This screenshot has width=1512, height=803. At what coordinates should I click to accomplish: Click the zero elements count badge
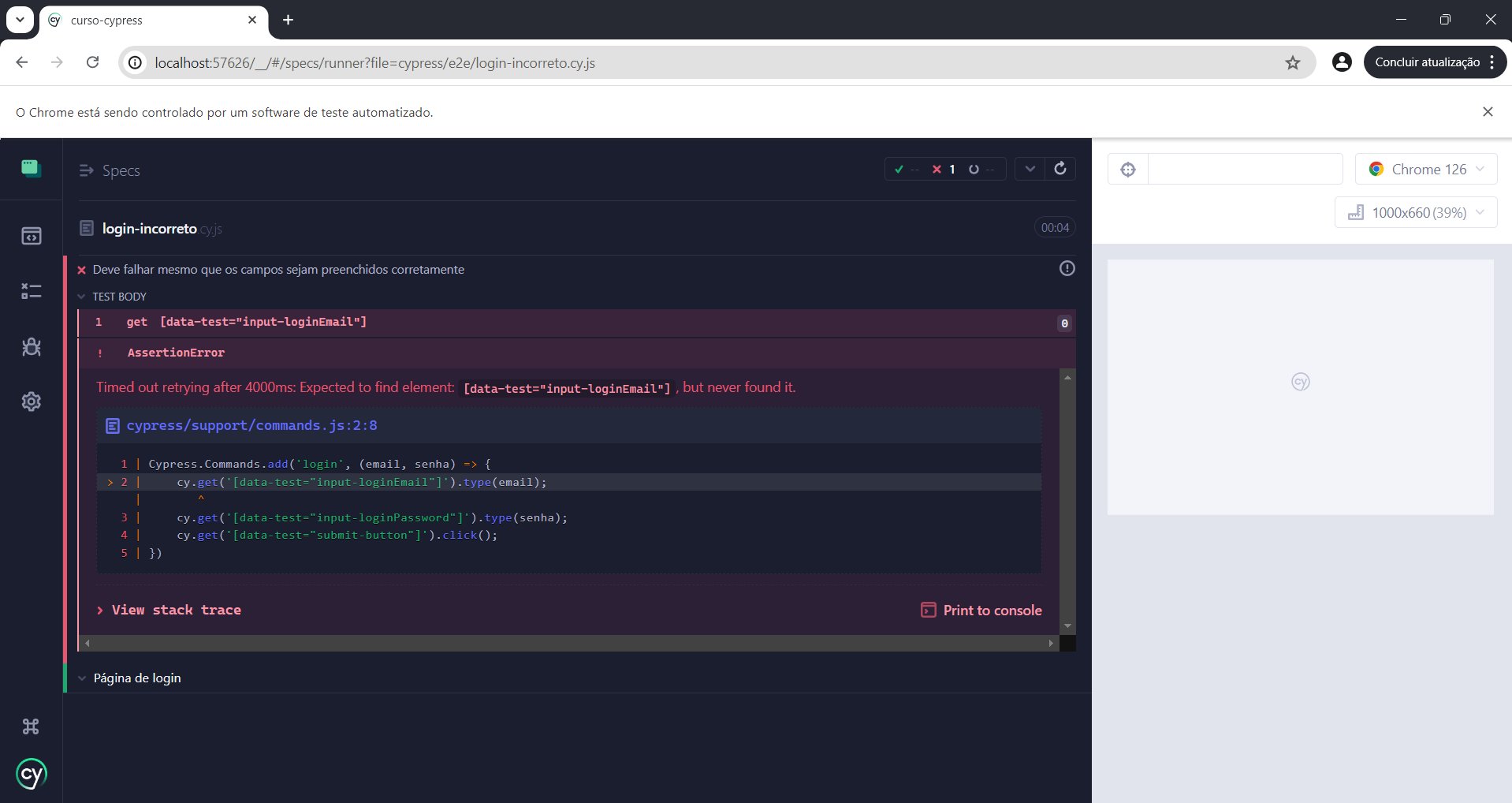click(x=1064, y=323)
